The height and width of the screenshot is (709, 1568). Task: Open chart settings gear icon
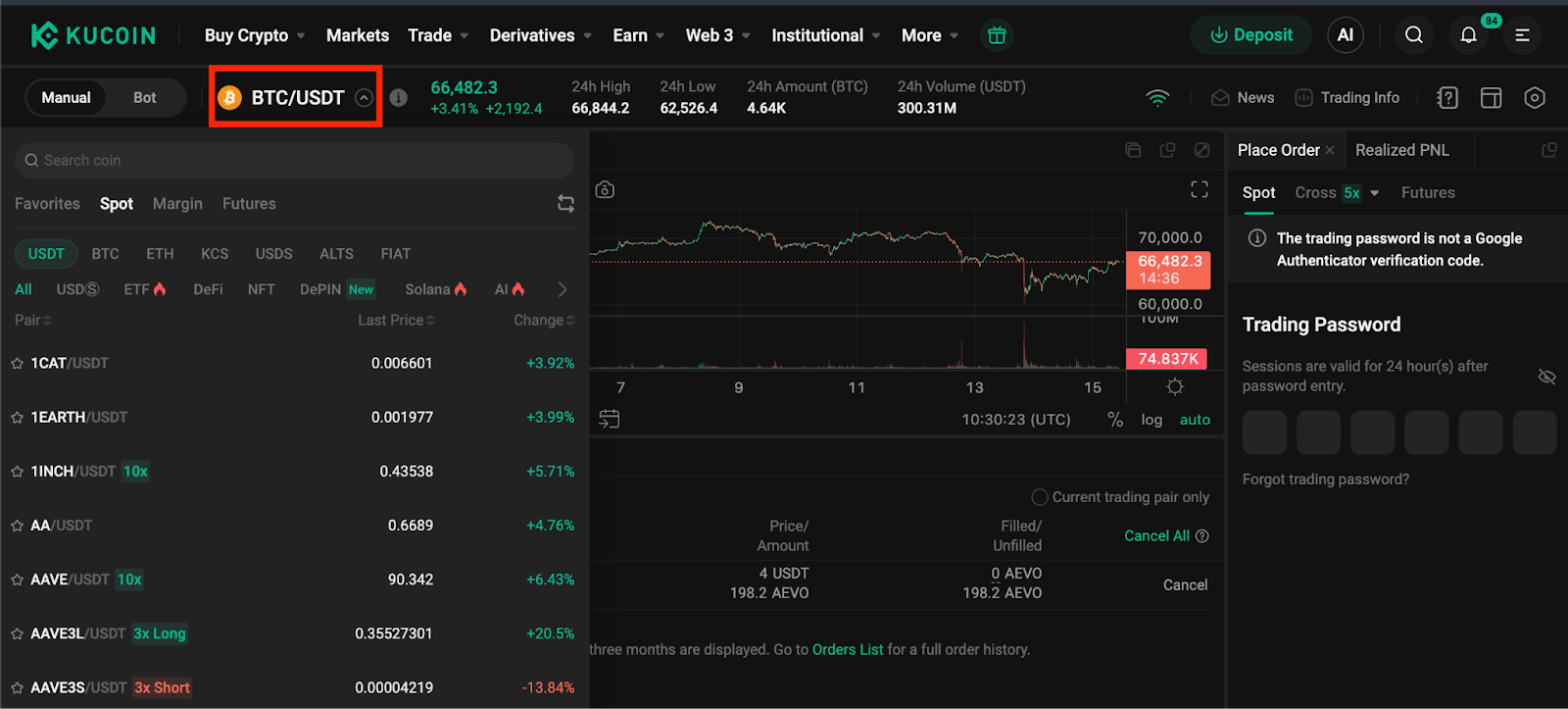click(1174, 386)
